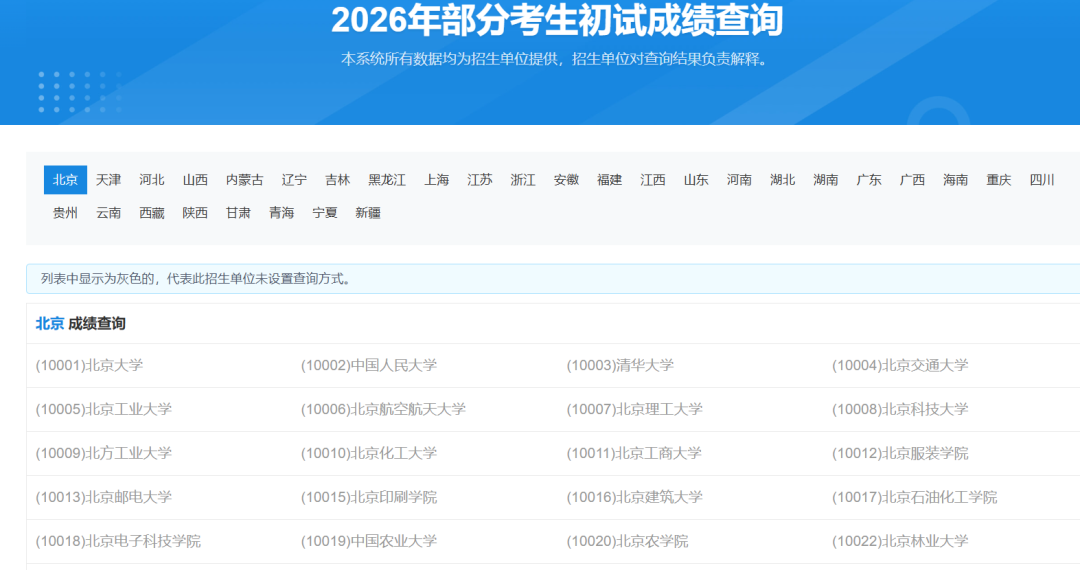Open the 广东 province tab
The image size is (1080, 570).
[868, 180]
